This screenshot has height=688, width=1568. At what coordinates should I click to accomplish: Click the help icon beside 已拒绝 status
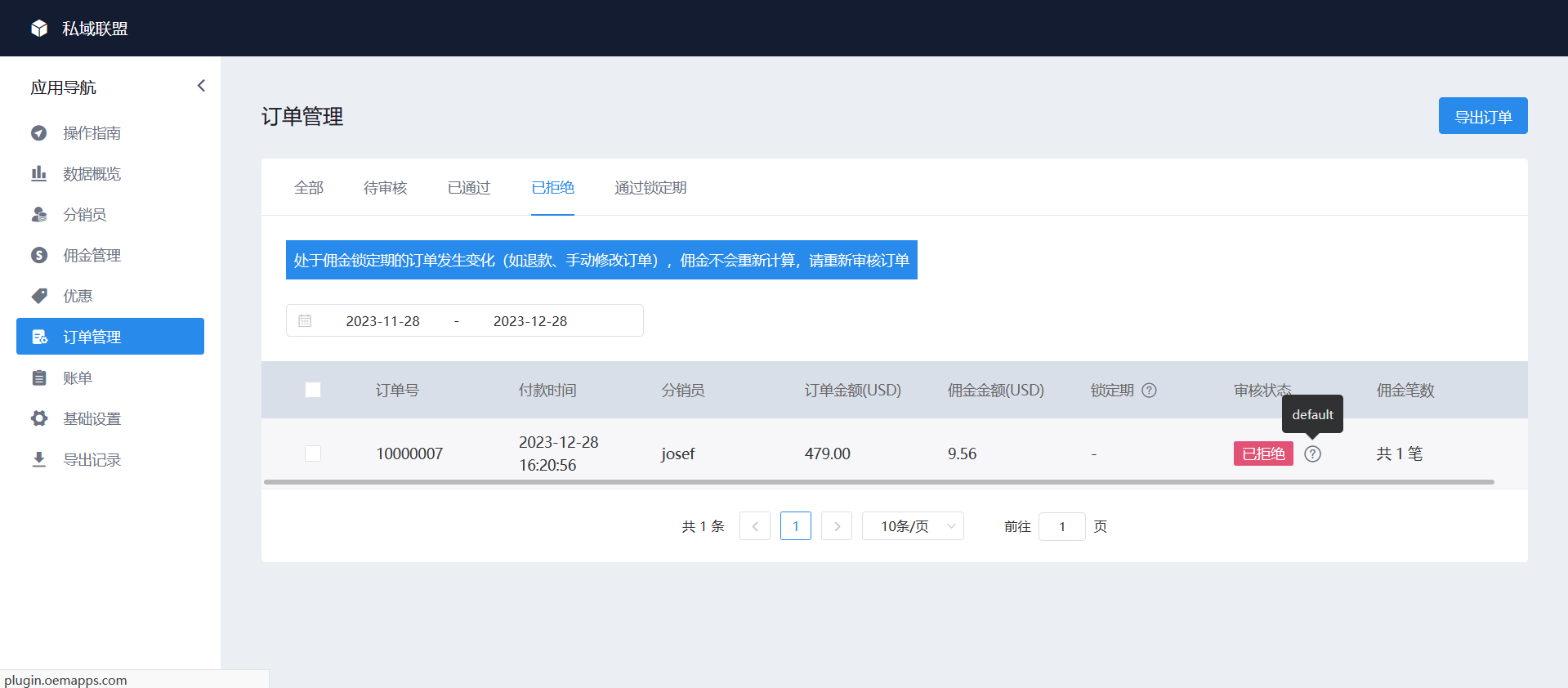(x=1312, y=453)
